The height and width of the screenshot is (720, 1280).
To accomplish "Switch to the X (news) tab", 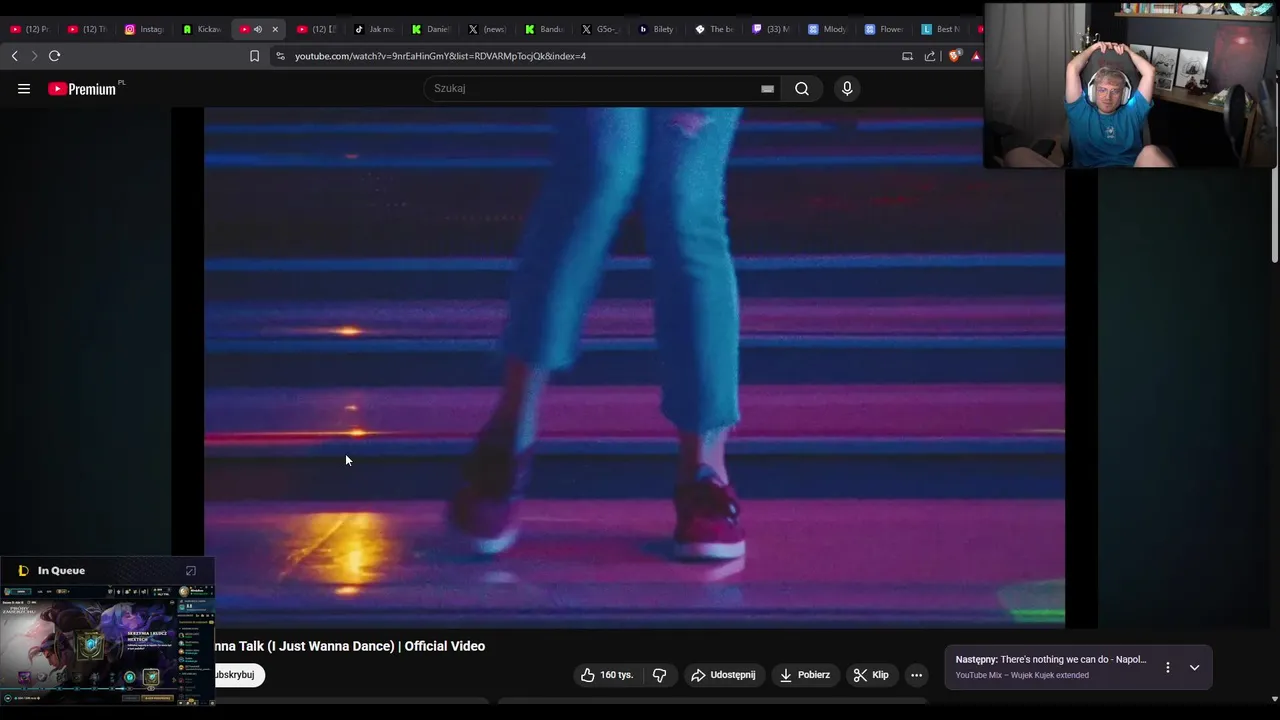I will point(490,29).
